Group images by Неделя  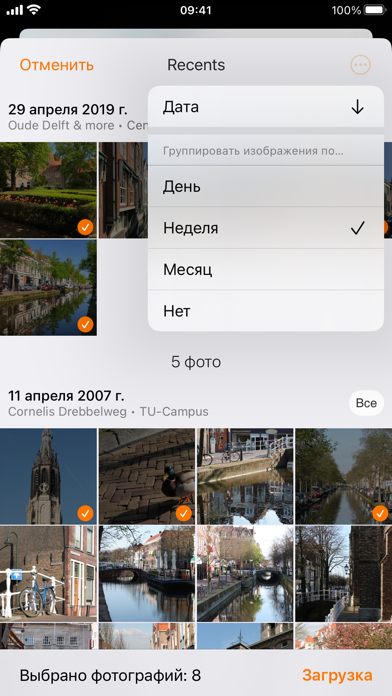pos(265,228)
